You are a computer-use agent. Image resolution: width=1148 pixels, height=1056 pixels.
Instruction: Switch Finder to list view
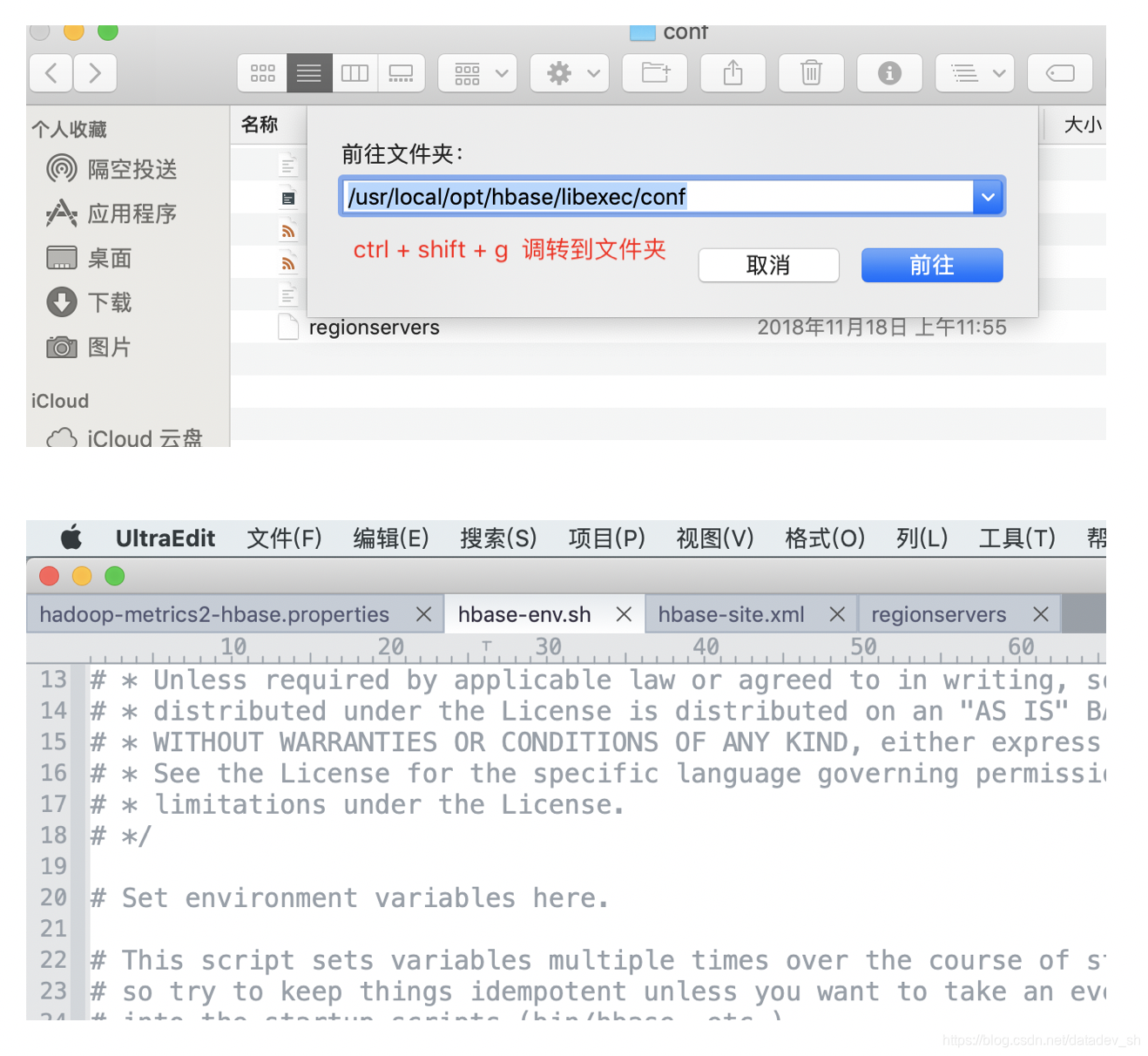coord(309,73)
